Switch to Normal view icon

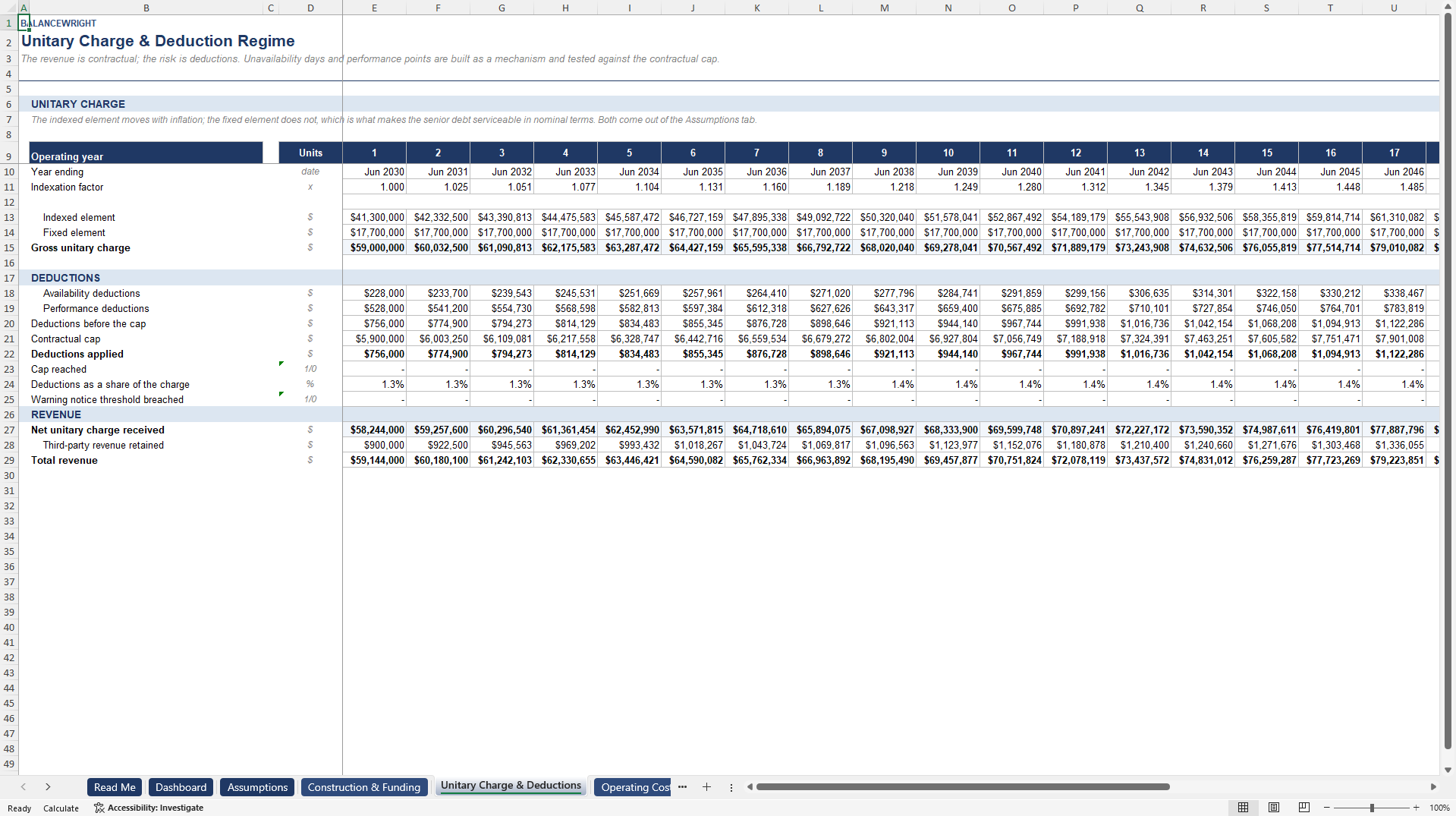pos(1243,808)
